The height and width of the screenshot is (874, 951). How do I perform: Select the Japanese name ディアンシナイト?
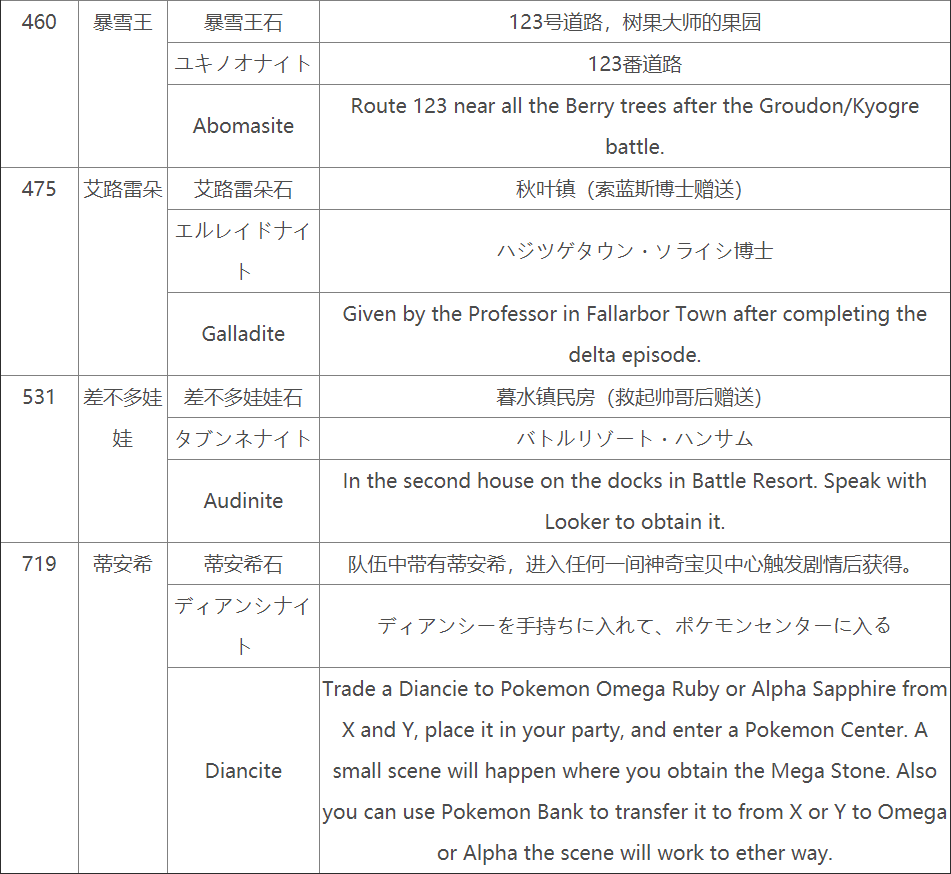click(243, 626)
